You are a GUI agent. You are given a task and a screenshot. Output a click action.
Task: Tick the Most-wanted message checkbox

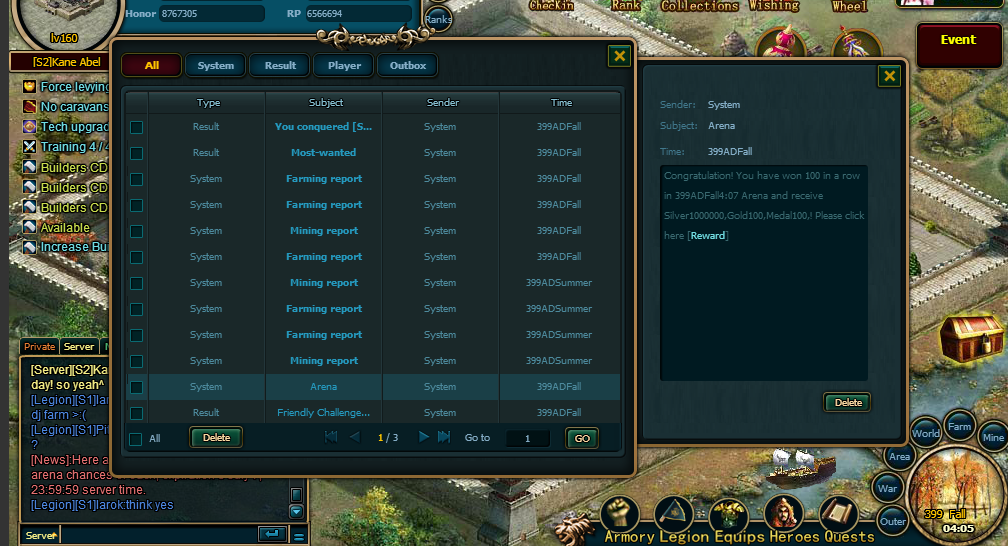click(x=136, y=153)
